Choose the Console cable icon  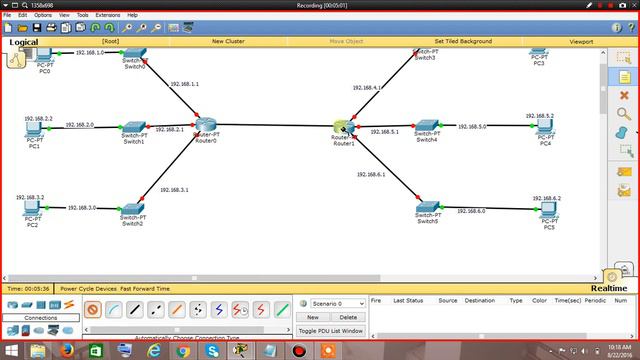click(x=114, y=310)
